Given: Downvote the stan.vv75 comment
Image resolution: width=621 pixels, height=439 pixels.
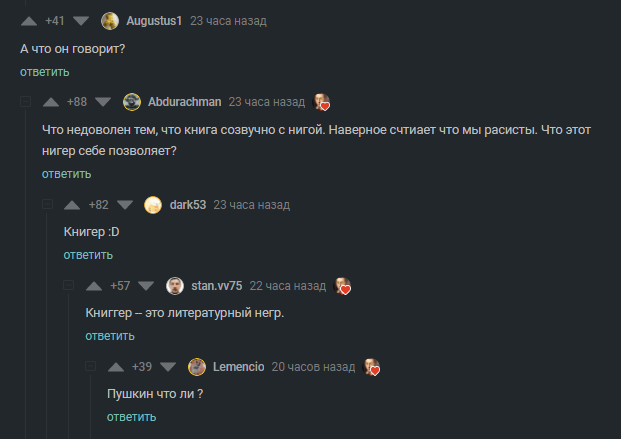Looking at the screenshot, I should point(146,286).
